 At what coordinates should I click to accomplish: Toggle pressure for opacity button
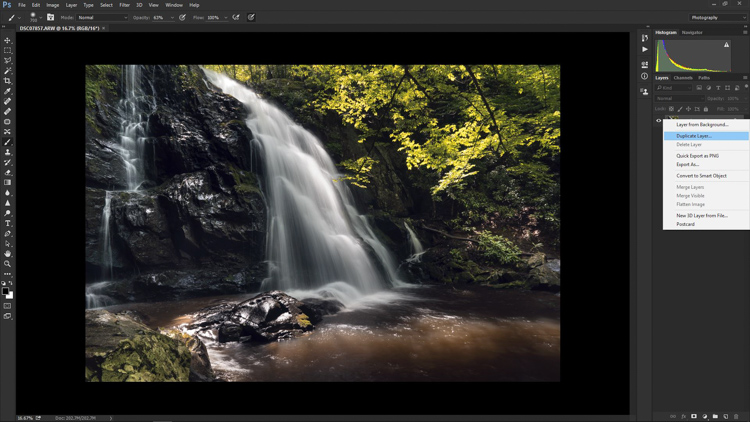tap(182, 17)
